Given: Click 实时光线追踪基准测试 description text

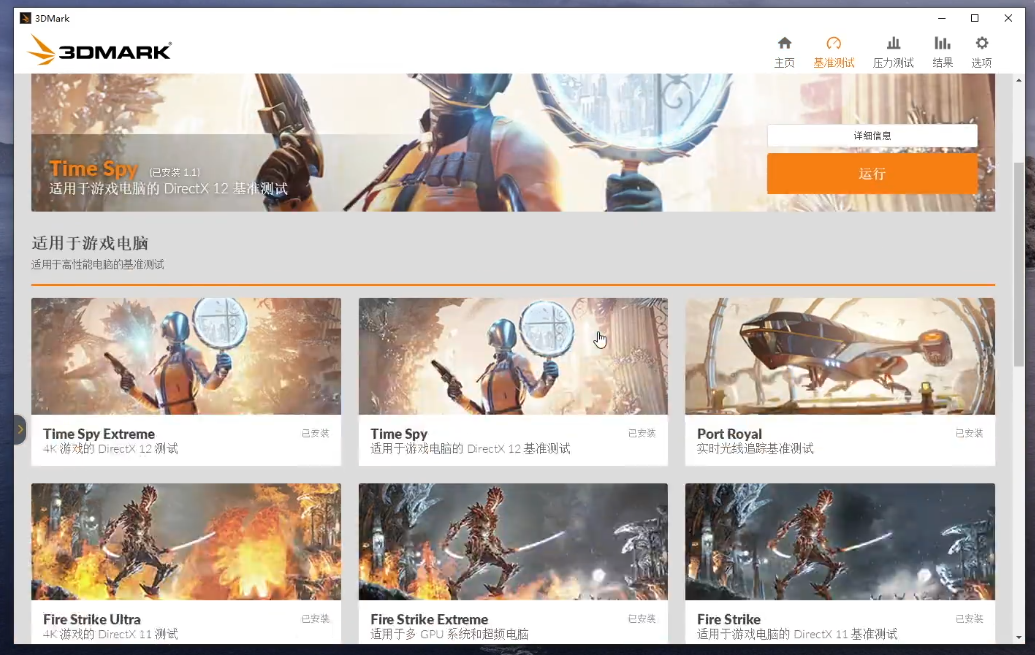Looking at the screenshot, I should [755, 449].
